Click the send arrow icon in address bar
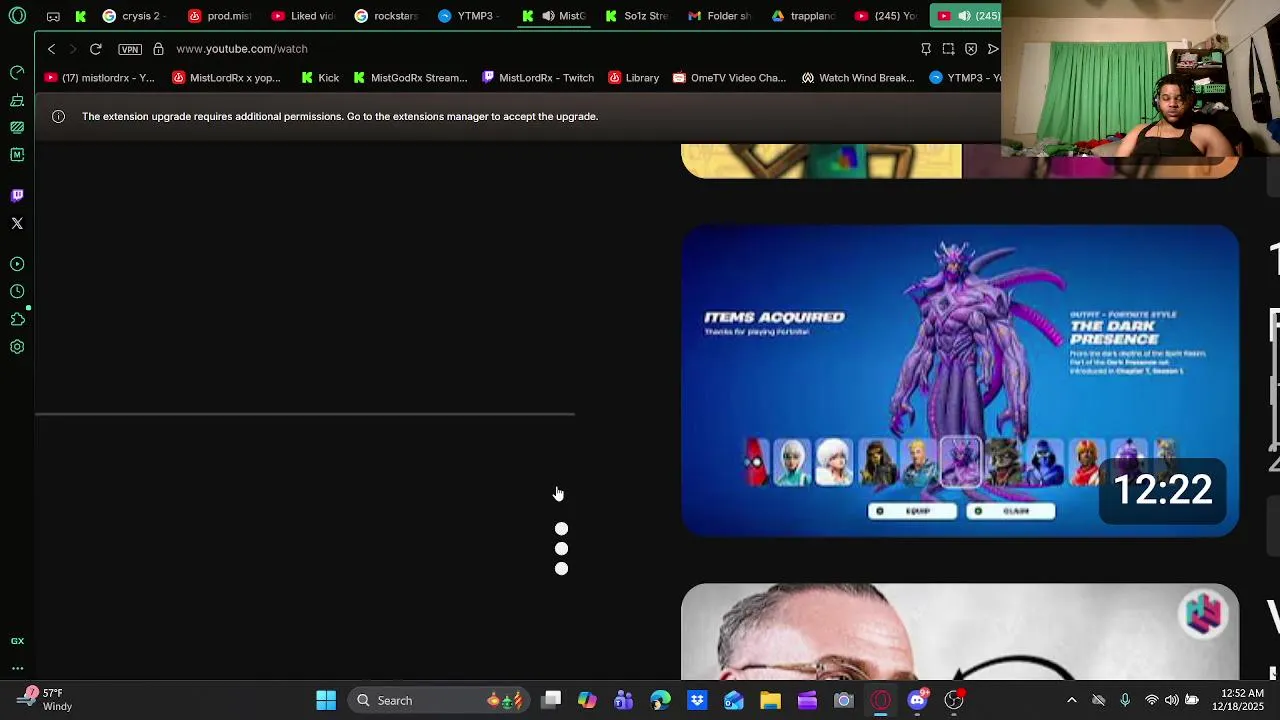1280x720 pixels. point(993,49)
